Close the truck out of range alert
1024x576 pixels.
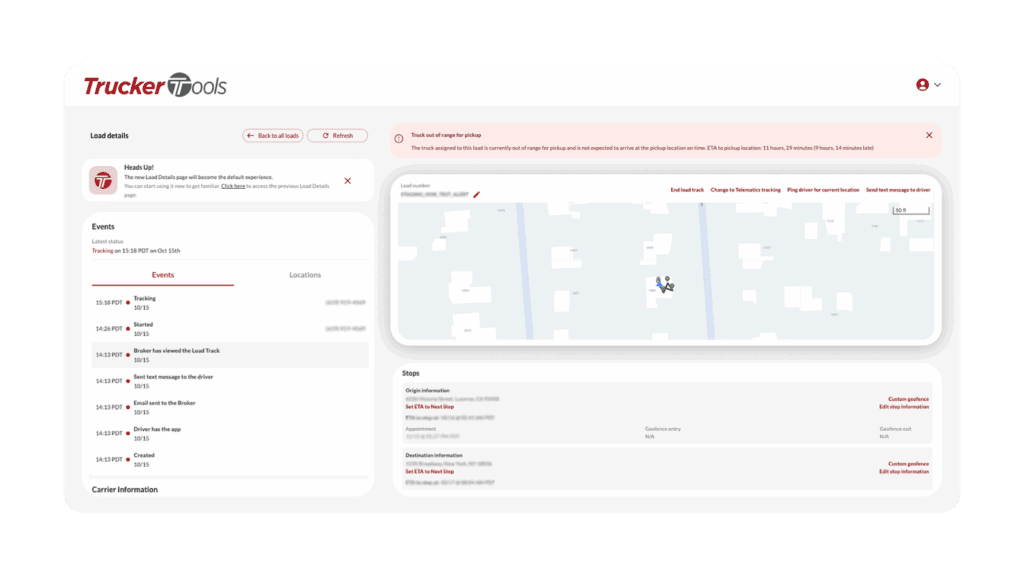click(928, 135)
